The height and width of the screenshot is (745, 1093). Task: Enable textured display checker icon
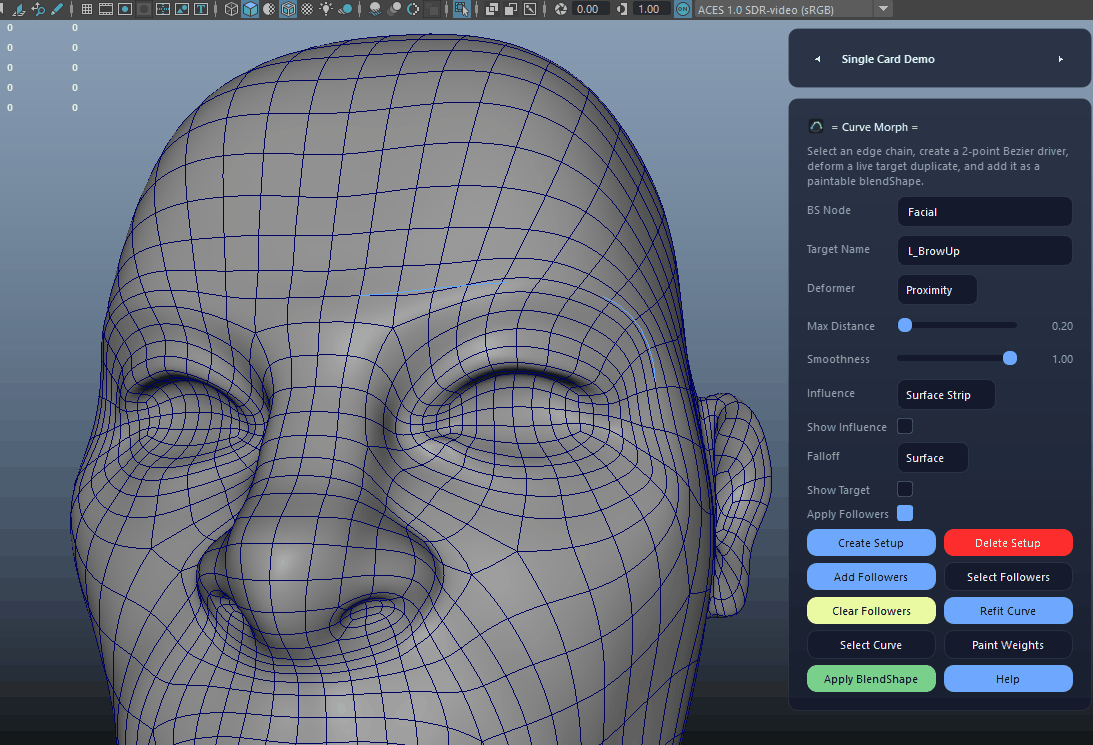(307, 9)
